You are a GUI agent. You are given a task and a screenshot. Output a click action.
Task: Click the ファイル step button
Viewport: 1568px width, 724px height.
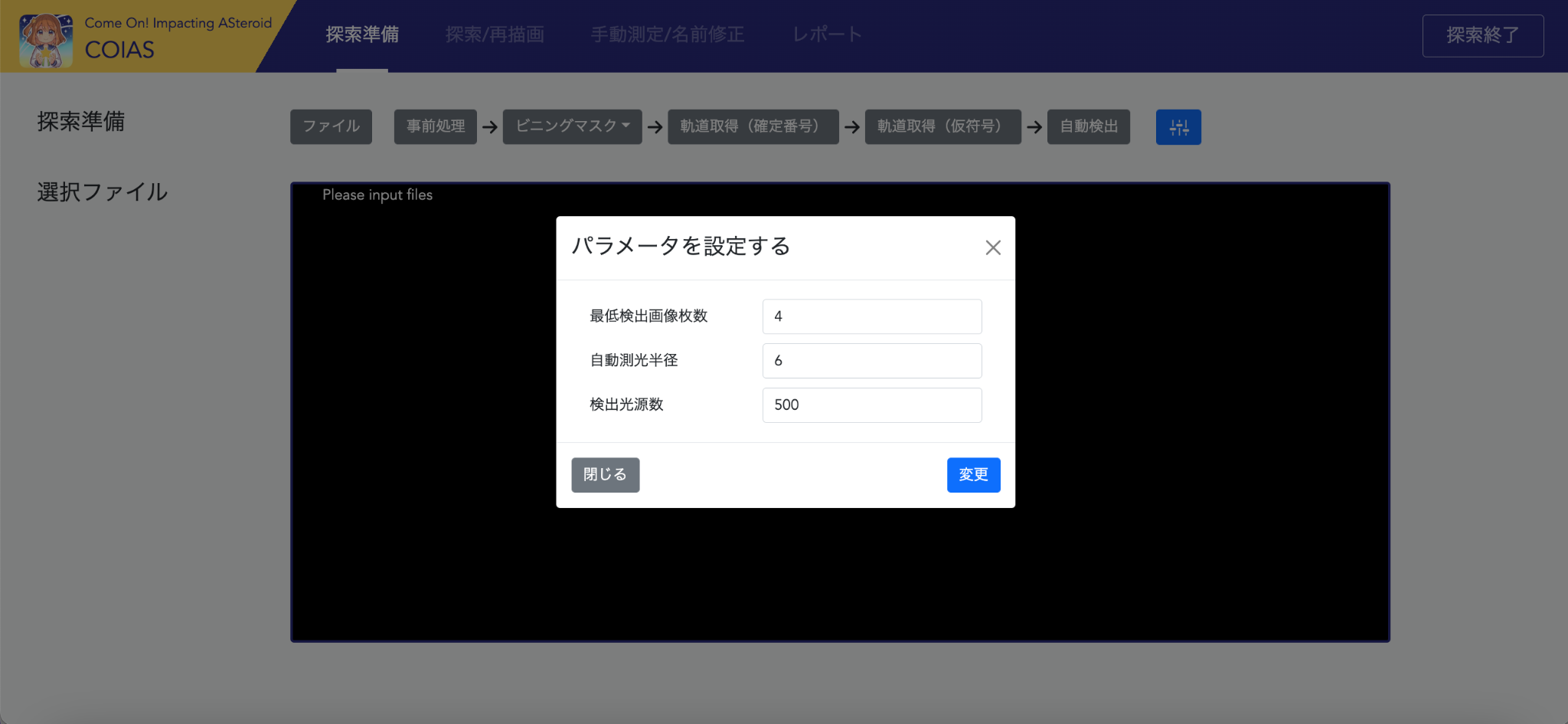(x=331, y=126)
